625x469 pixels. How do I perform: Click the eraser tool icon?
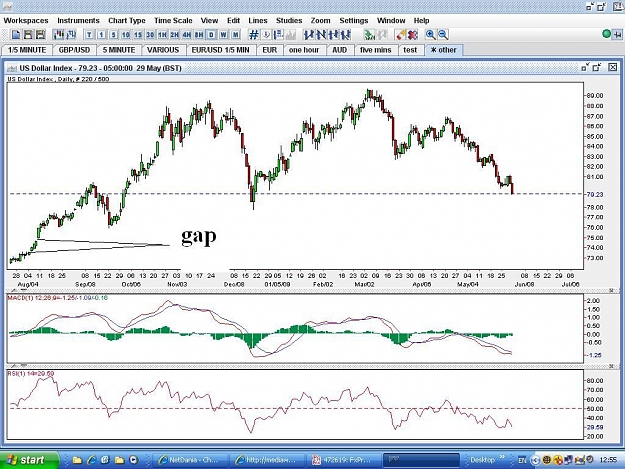click(400, 35)
